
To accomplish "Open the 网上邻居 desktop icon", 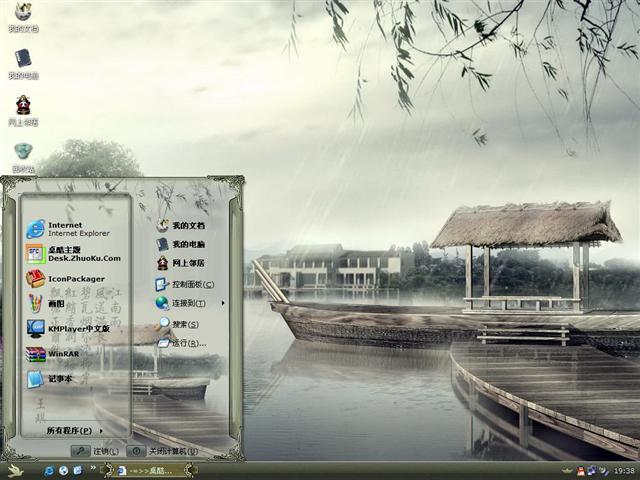I will click(22, 109).
